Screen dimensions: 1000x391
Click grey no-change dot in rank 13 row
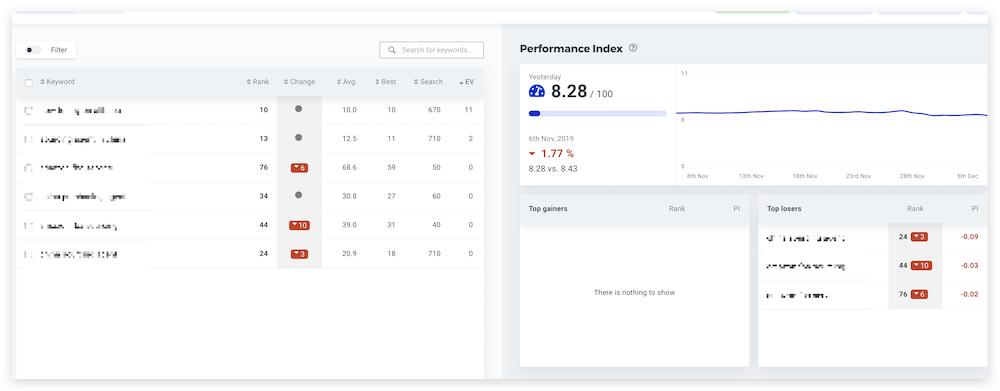click(x=298, y=138)
